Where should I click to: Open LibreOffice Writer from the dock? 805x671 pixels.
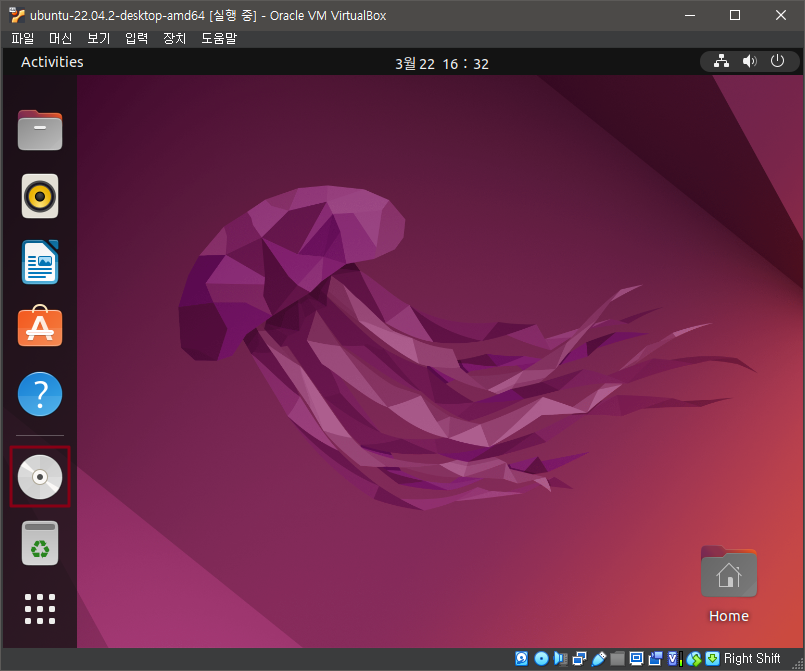pos(40,262)
